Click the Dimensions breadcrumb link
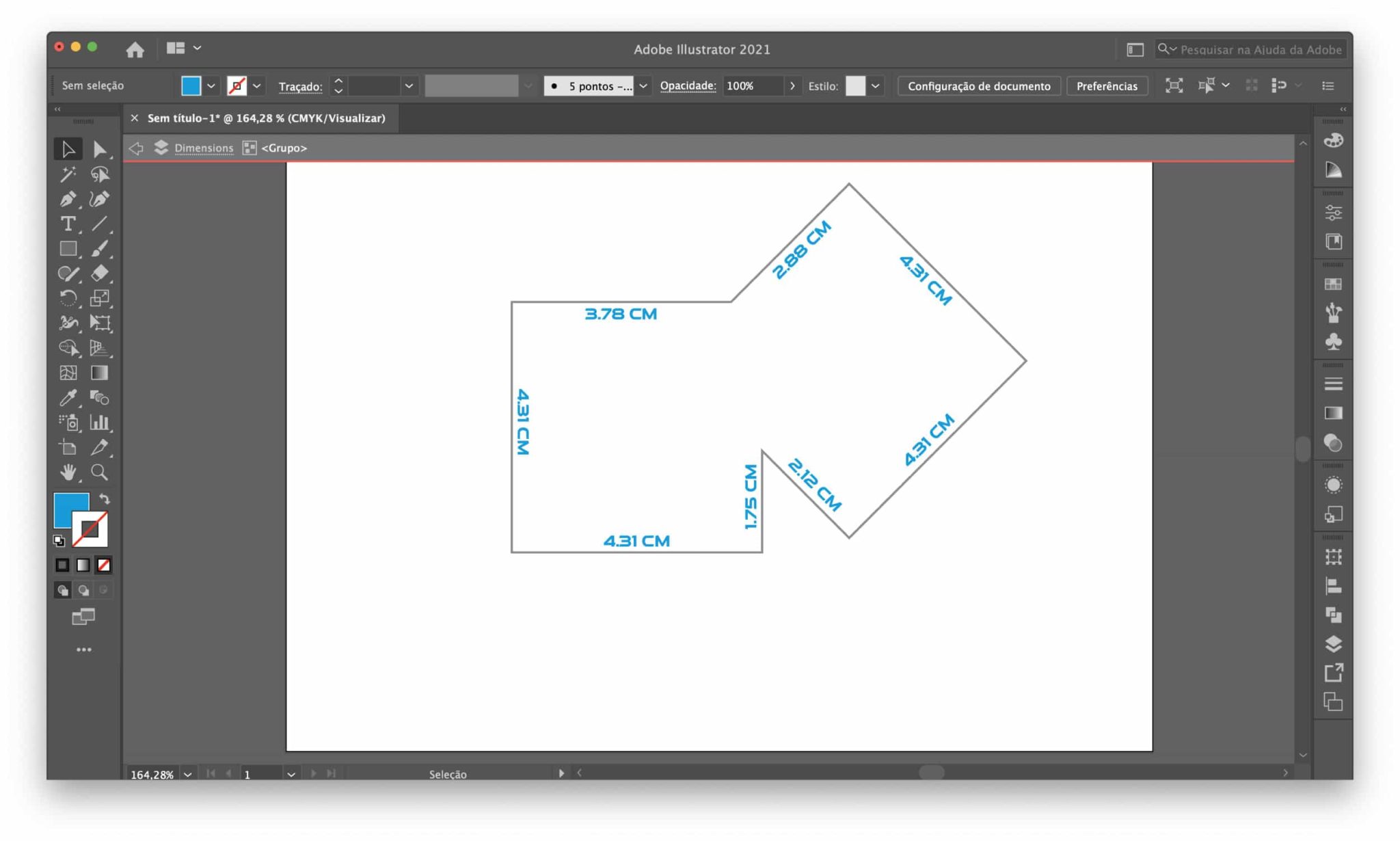 point(203,148)
